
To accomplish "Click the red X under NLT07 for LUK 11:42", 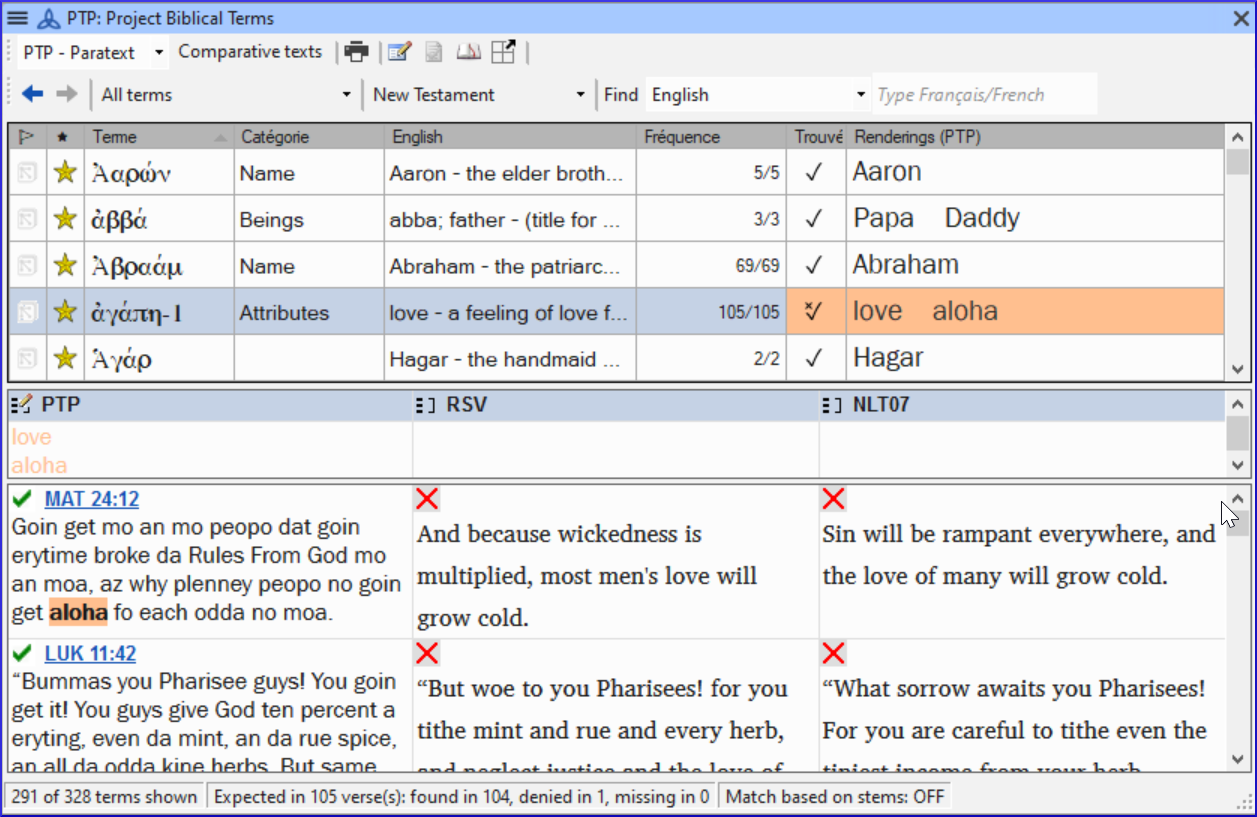I will (833, 654).
